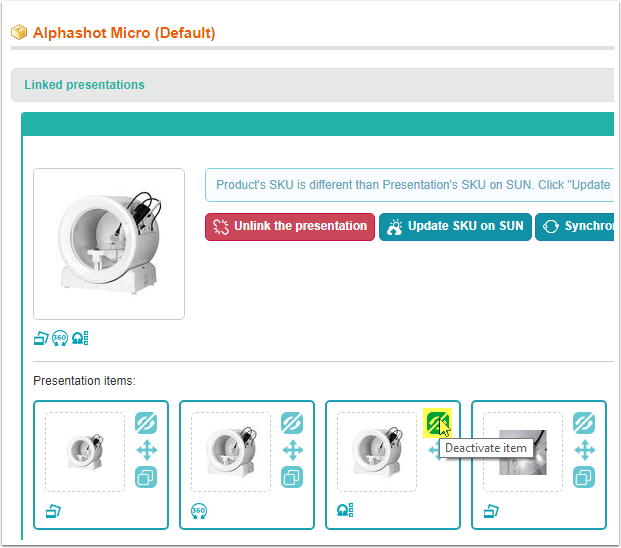Toggle visibility of the fourth presentation item
Image resolution: width=621 pixels, height=548 pixels.
(584, 423)
